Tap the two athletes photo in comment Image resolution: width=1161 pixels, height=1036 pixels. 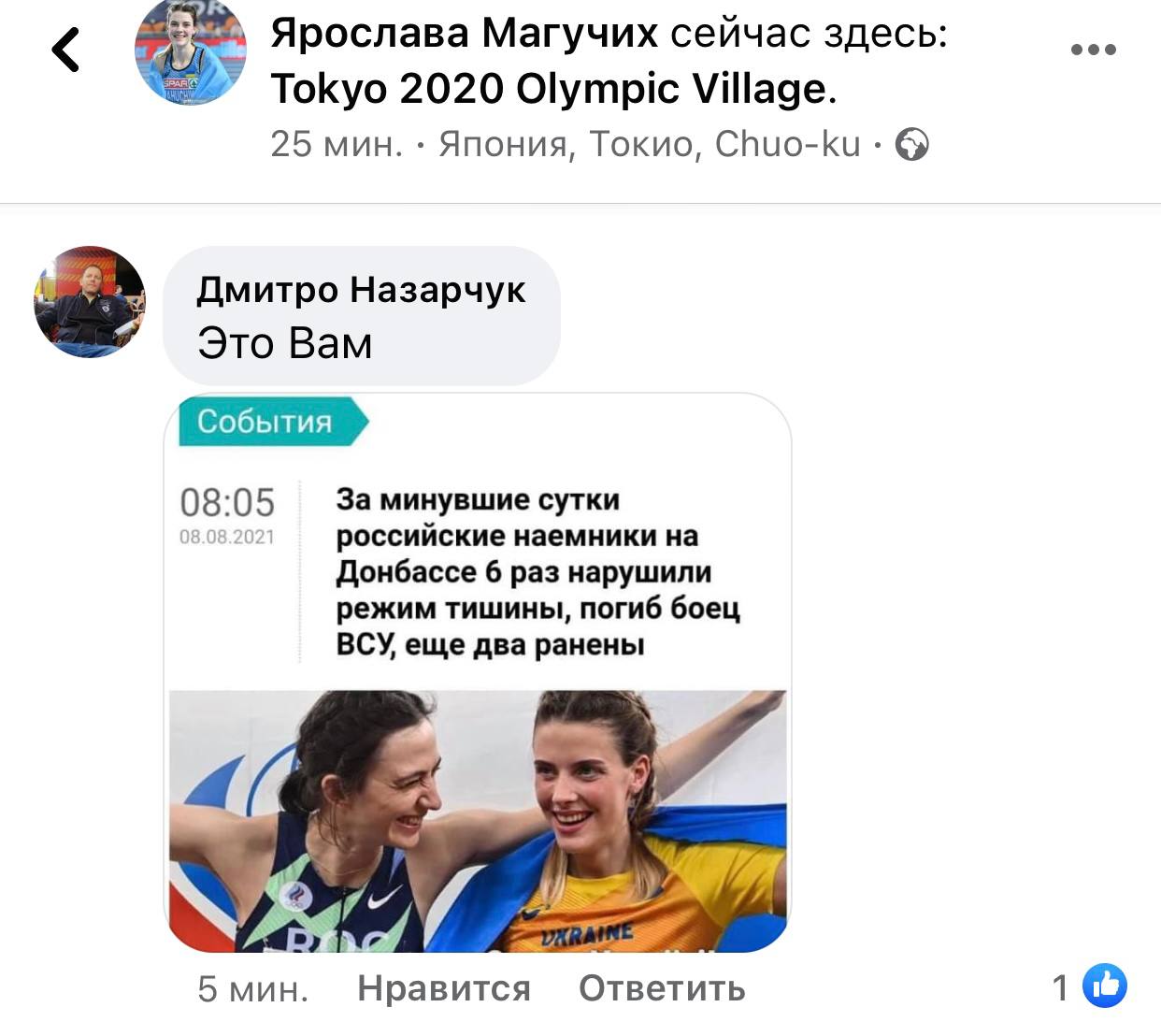pyautogui.click(x=478, y=821)
